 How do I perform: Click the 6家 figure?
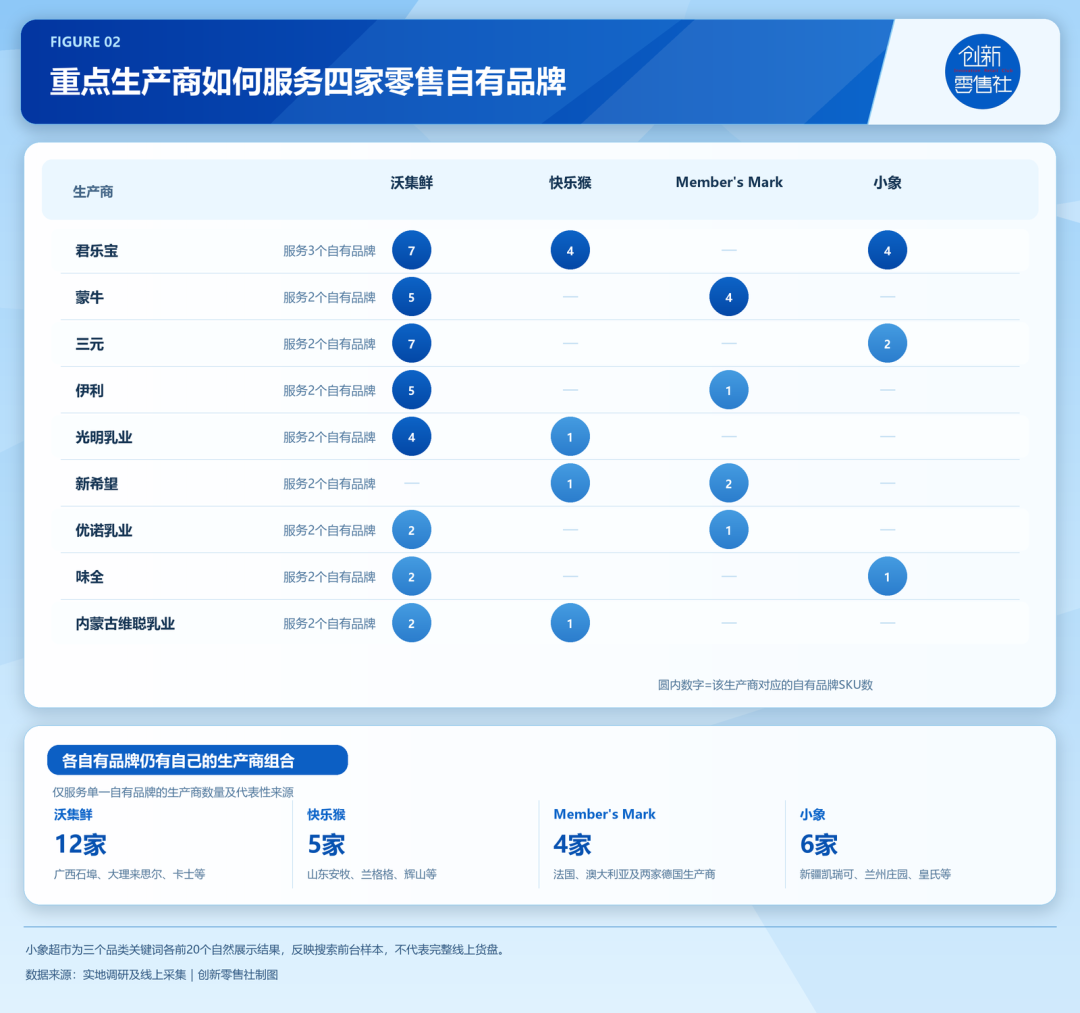[819, 844]
